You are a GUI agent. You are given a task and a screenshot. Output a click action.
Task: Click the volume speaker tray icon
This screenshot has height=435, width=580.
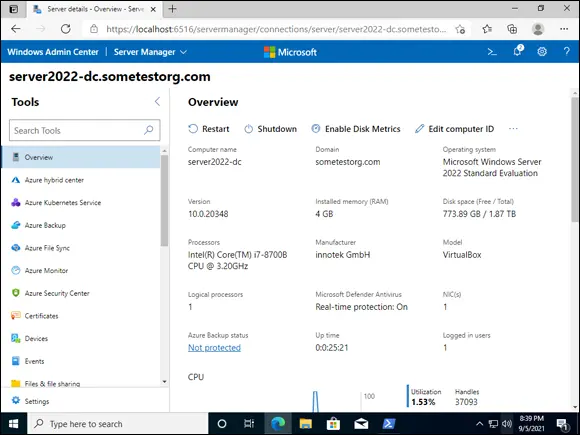[506, 424]
